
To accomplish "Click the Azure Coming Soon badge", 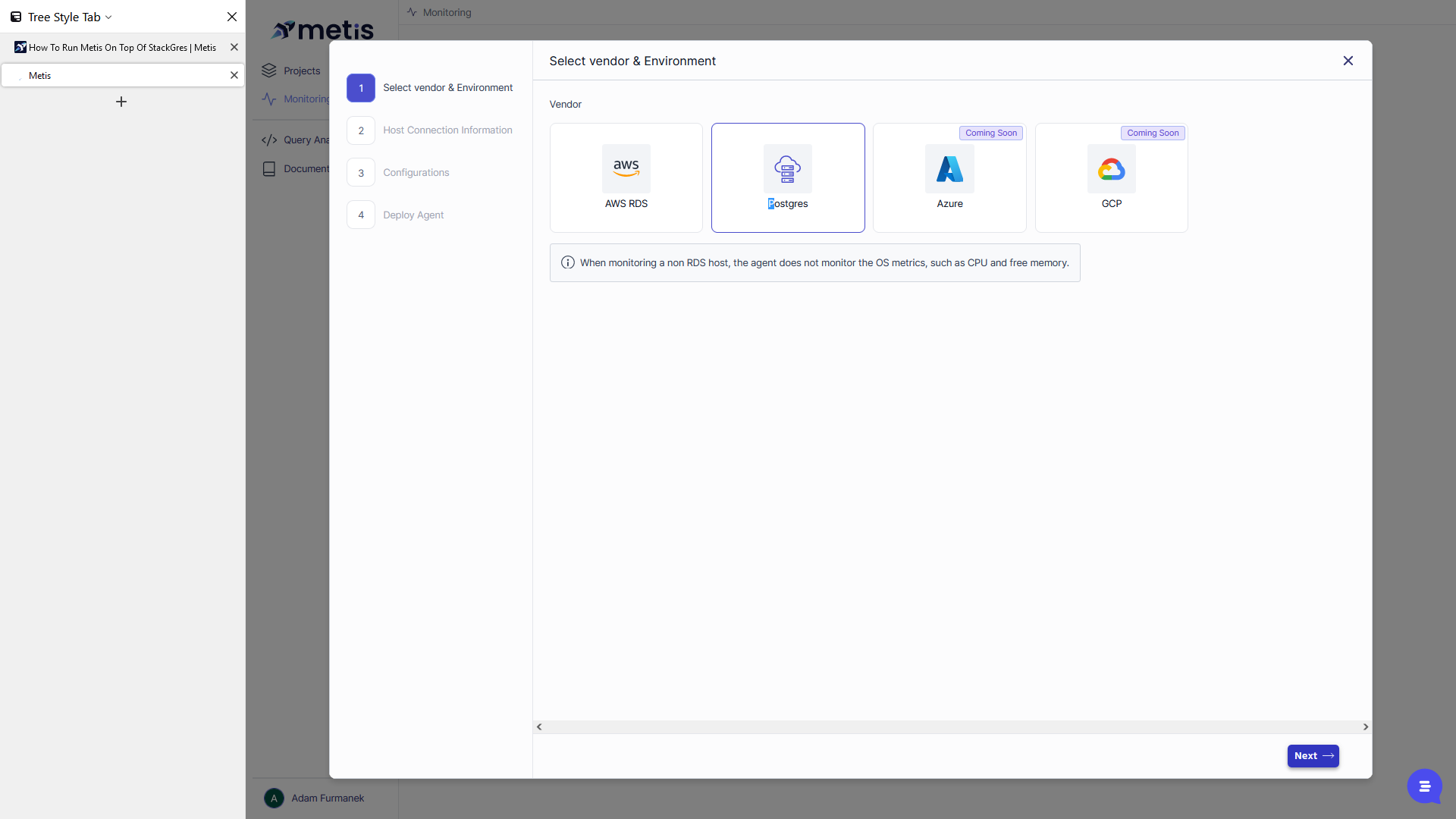I will pos(991,133).
